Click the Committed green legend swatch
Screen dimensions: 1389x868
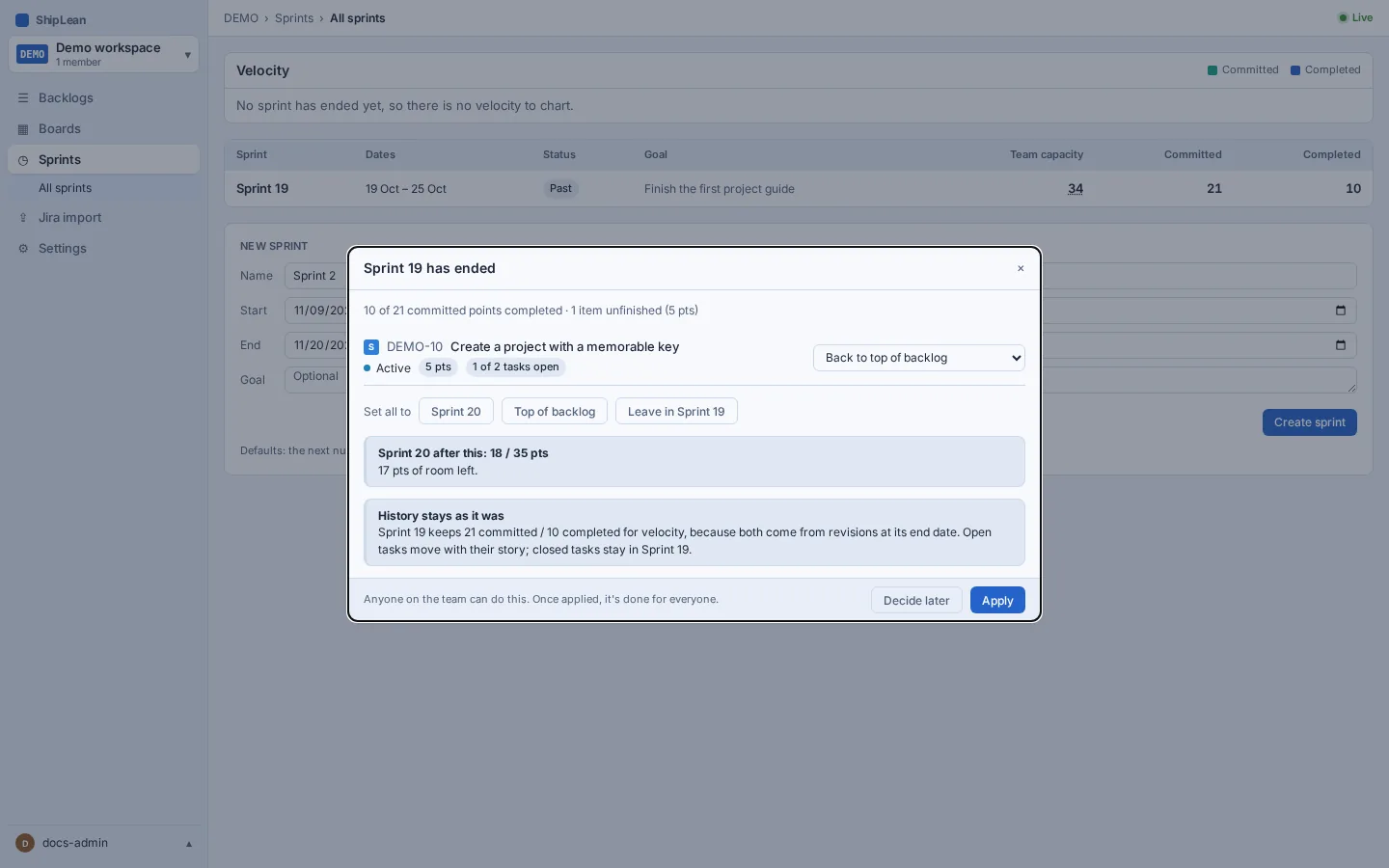coord(1212,70)
